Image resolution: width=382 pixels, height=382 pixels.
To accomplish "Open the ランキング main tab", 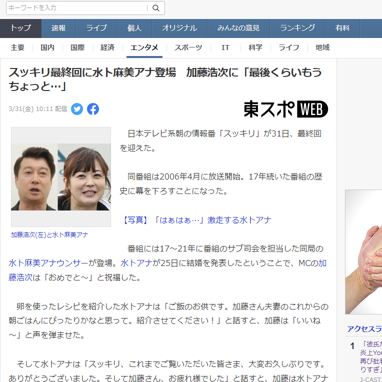I will 298,28.
